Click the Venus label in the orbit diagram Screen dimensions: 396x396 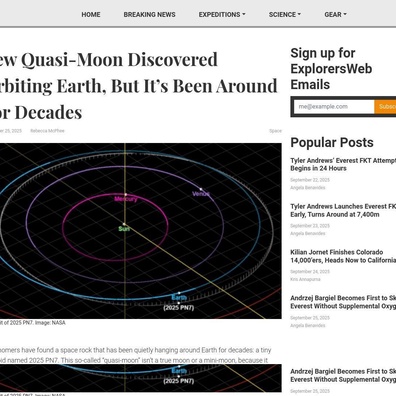(201, 194)
